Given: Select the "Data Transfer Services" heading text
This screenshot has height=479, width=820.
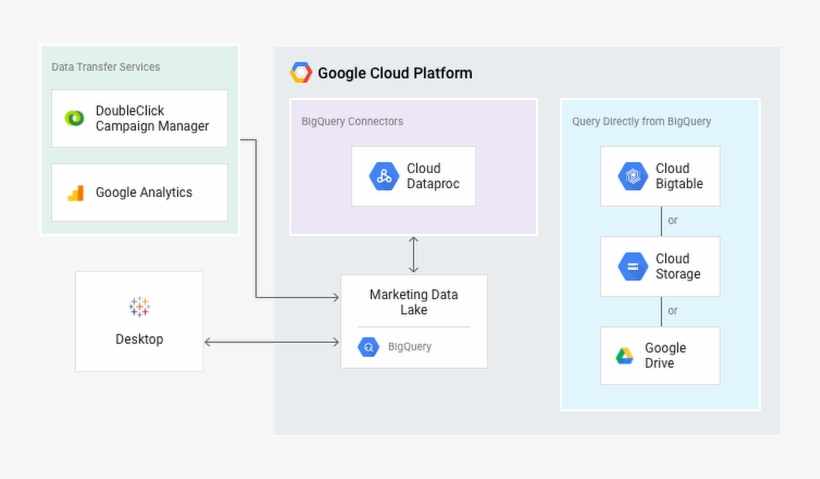Looking at the screenshot, I should click(106, 67).
